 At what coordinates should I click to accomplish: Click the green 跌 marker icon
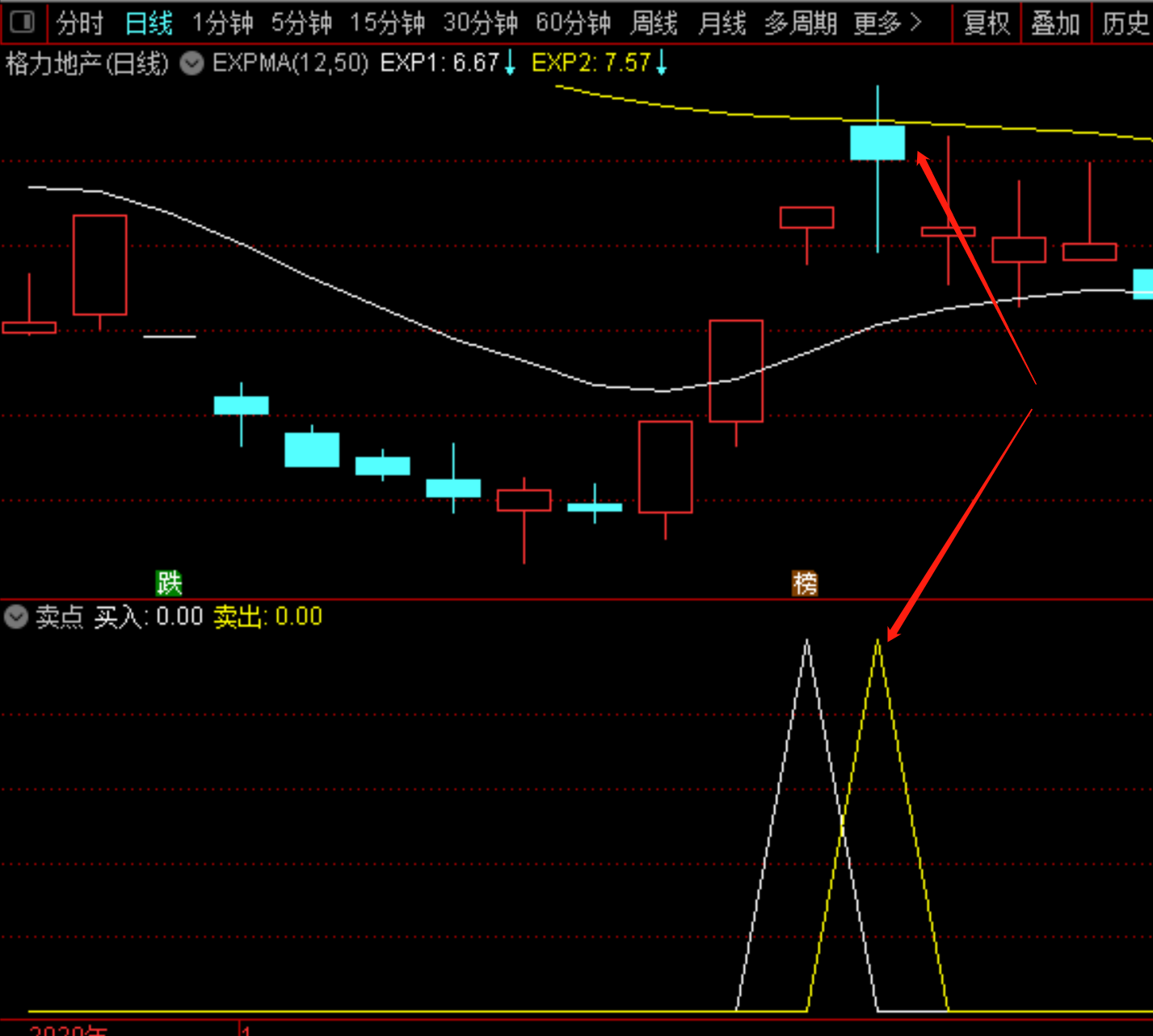tap(169, 583)
